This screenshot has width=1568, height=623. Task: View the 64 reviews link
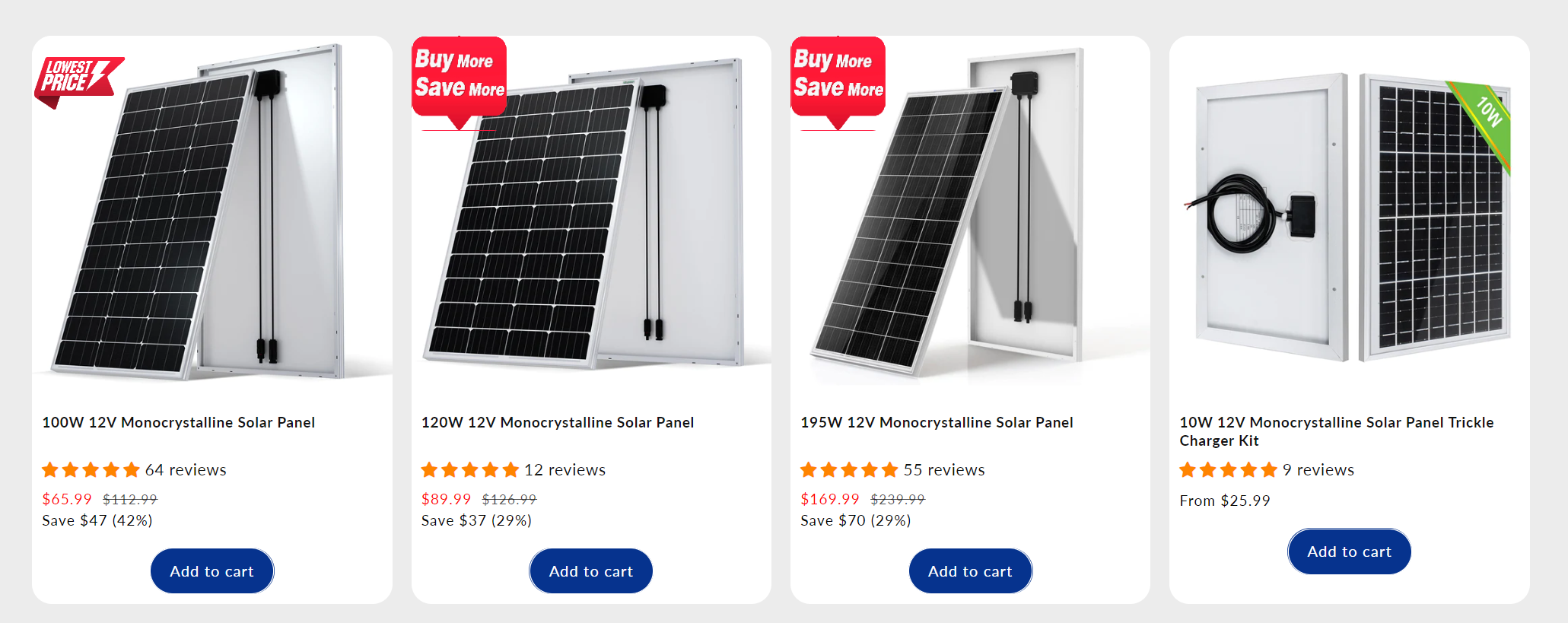tap(186, 470)
